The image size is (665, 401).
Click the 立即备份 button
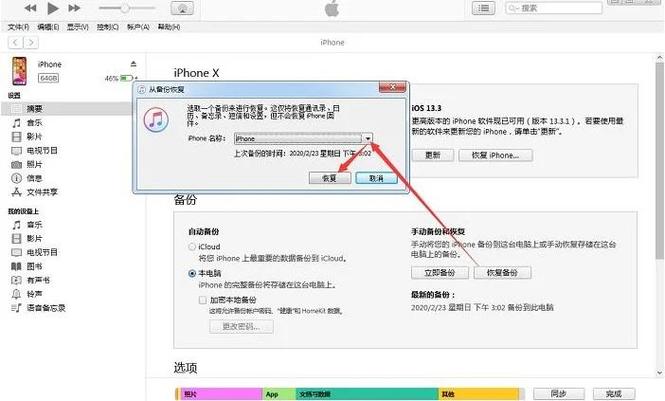440,273
